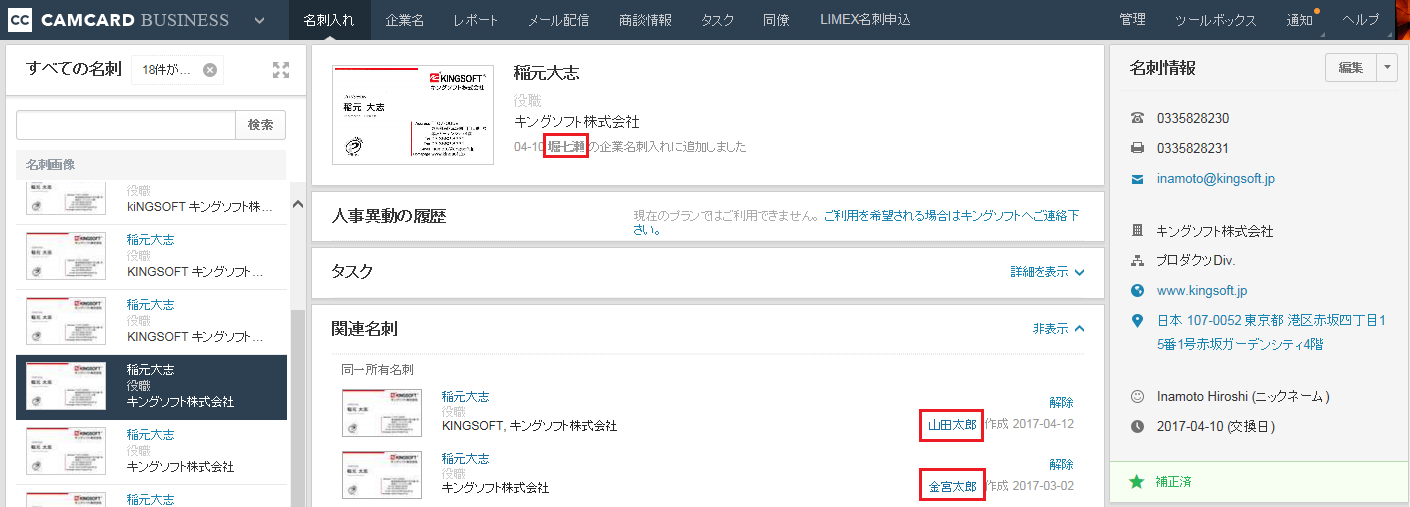
Task: Click the Inamoto Hiroshi (ニックネーム) text
Action: pos(1243,396)
